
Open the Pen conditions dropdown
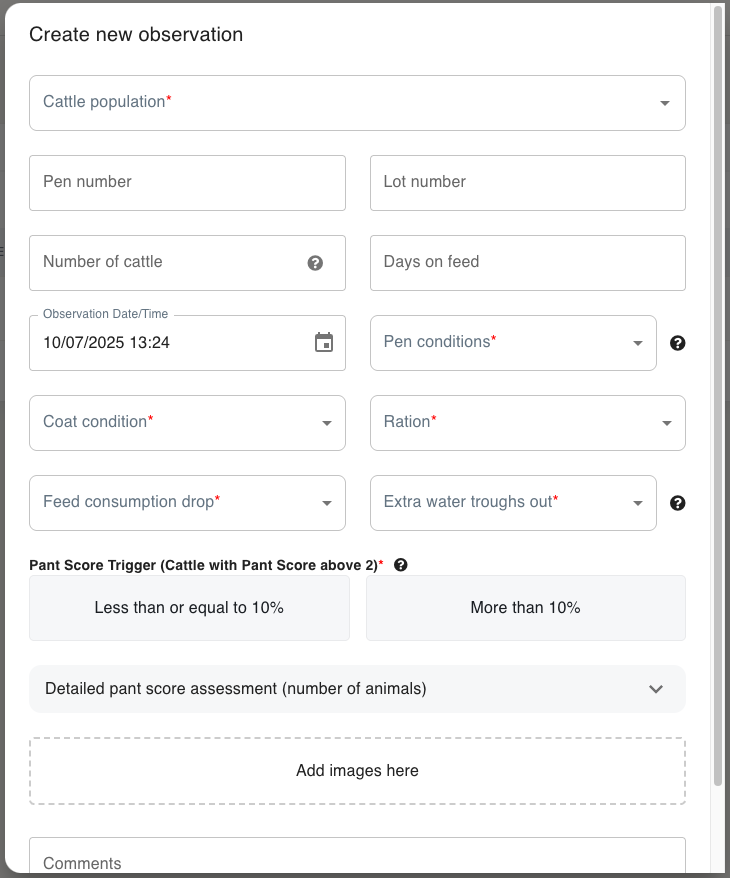pos(513,343)
